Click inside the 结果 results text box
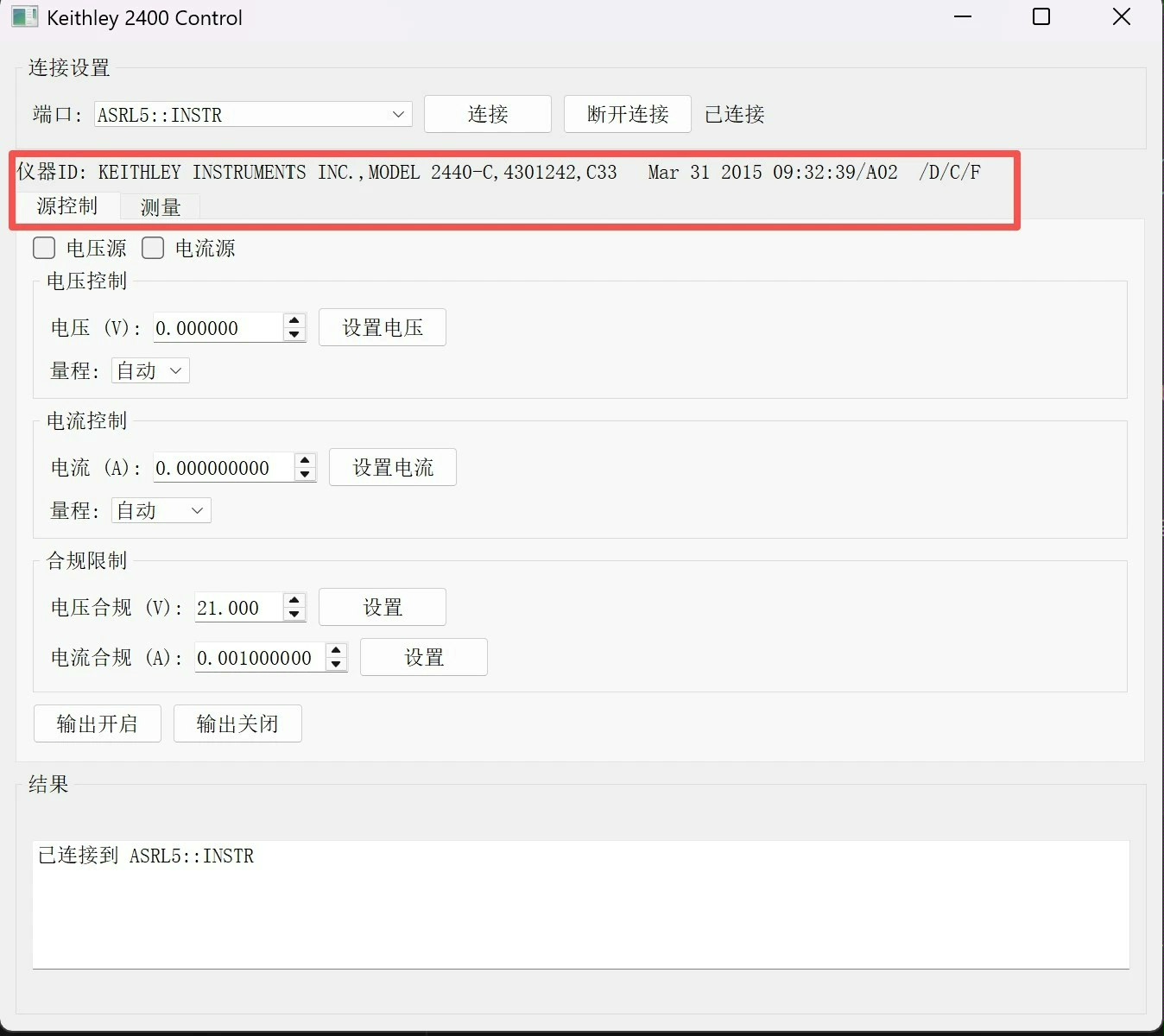Image resolution: width=1164 pixels, height=1036 pixels. (x=581, y=904)
